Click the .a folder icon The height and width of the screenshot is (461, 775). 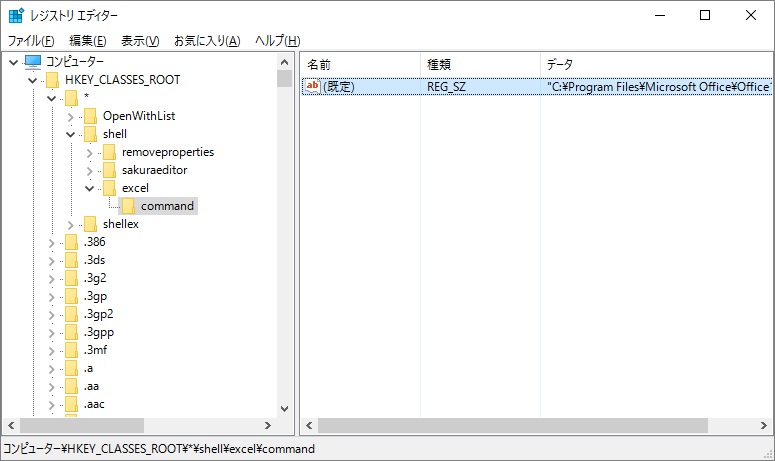tap(72, 369)
